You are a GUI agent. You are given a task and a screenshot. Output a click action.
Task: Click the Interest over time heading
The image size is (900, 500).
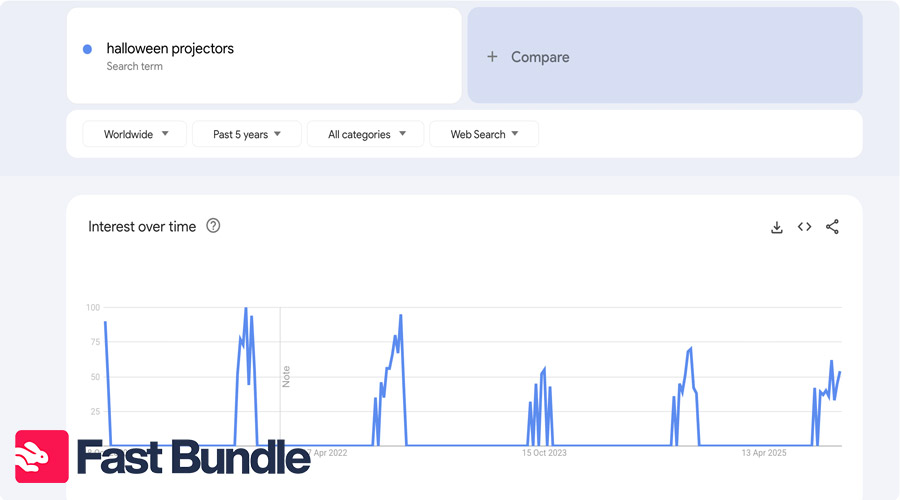pos(142,227)
